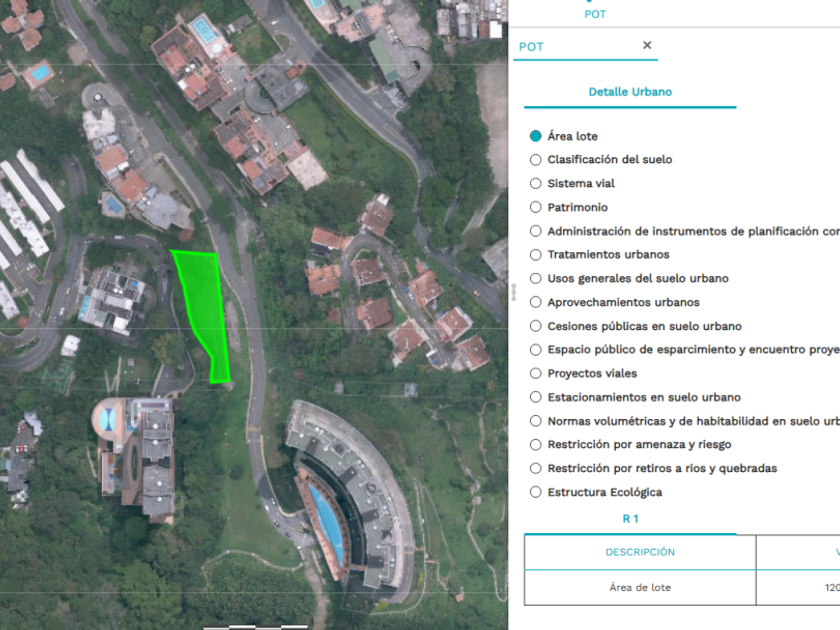Select the Patrimonio layer option
Image resolution: width=840 pixels, height=630 pixels.
(x=536, y=208)
